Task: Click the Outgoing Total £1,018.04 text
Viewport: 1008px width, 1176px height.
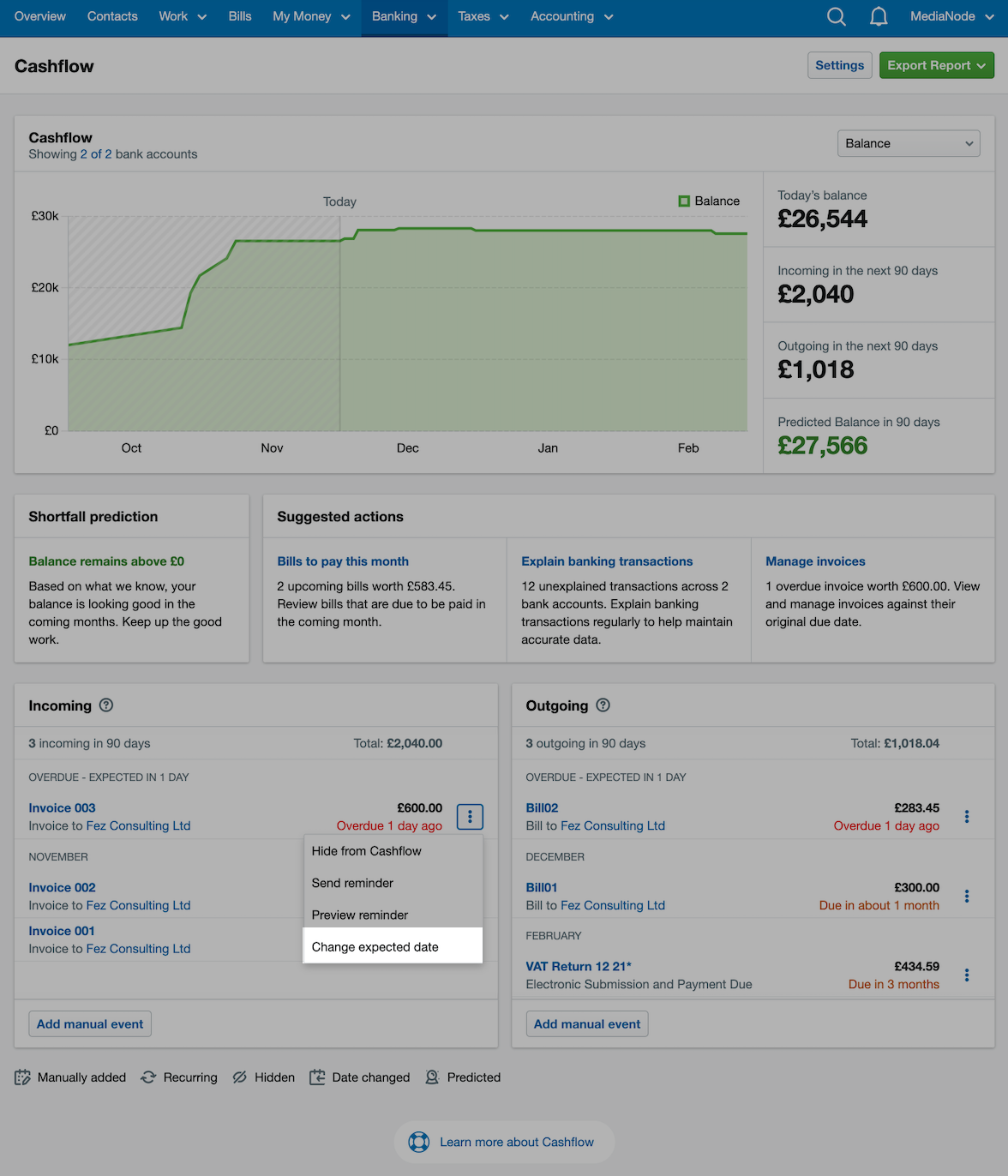Action: click(x=895, y=743)
